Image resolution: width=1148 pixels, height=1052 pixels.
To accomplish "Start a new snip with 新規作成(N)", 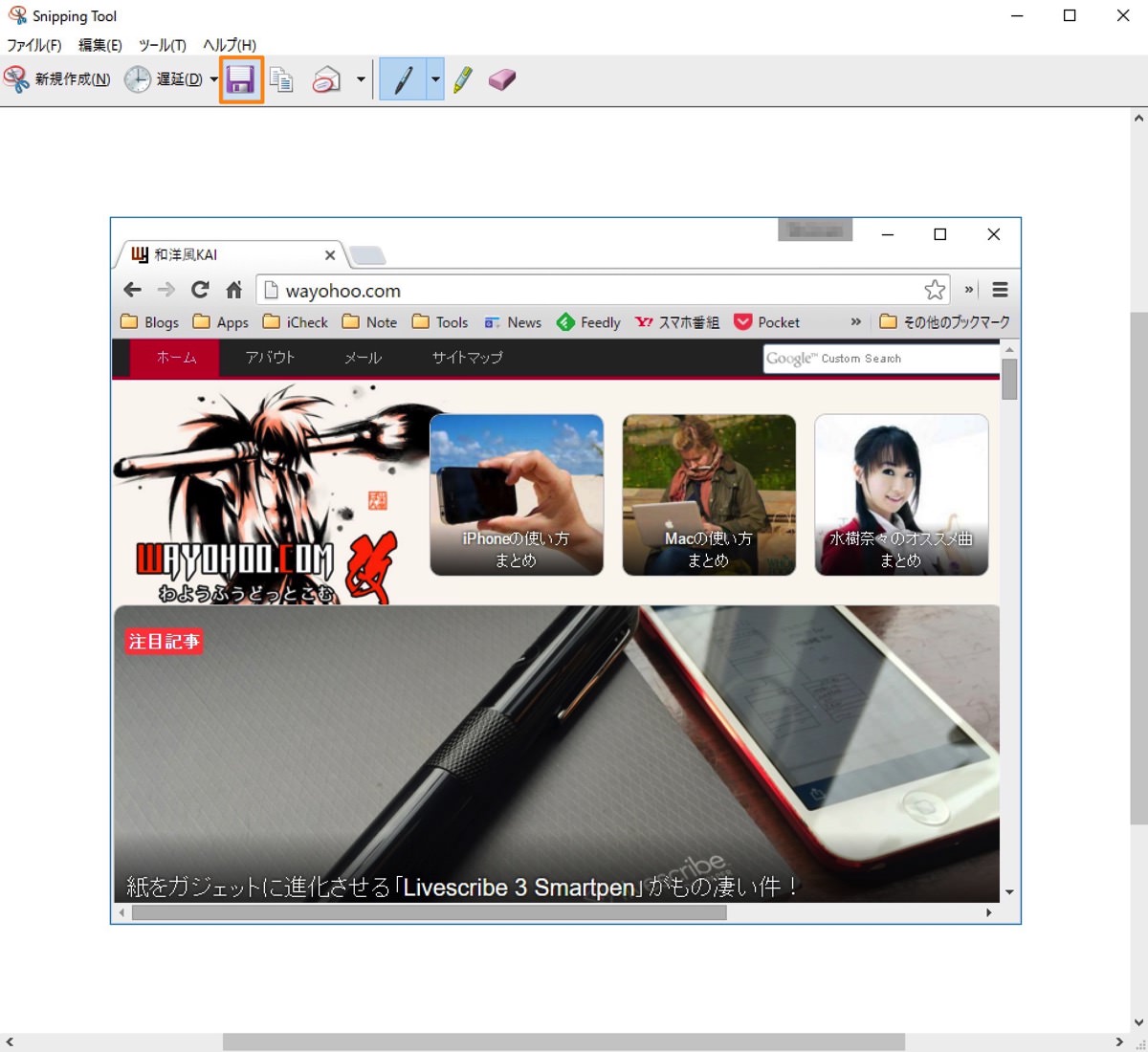I will pyautogui.click(x=57, y=79).
